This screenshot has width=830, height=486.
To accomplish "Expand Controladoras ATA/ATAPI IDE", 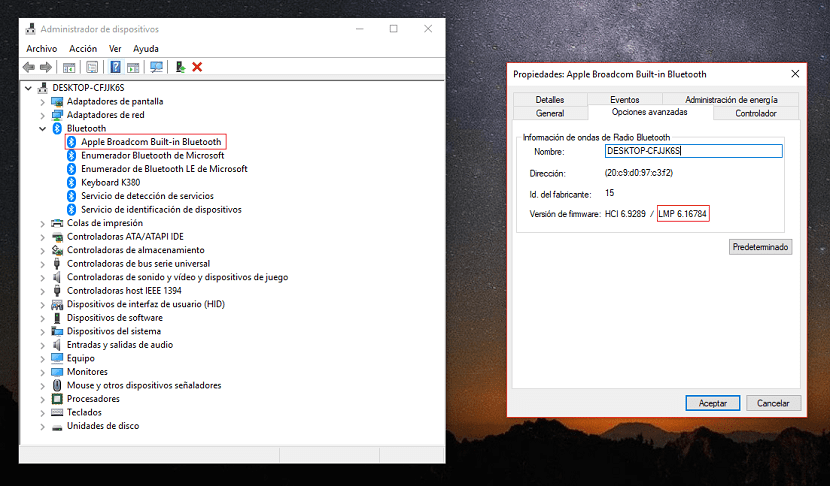I will pos(42,237).
